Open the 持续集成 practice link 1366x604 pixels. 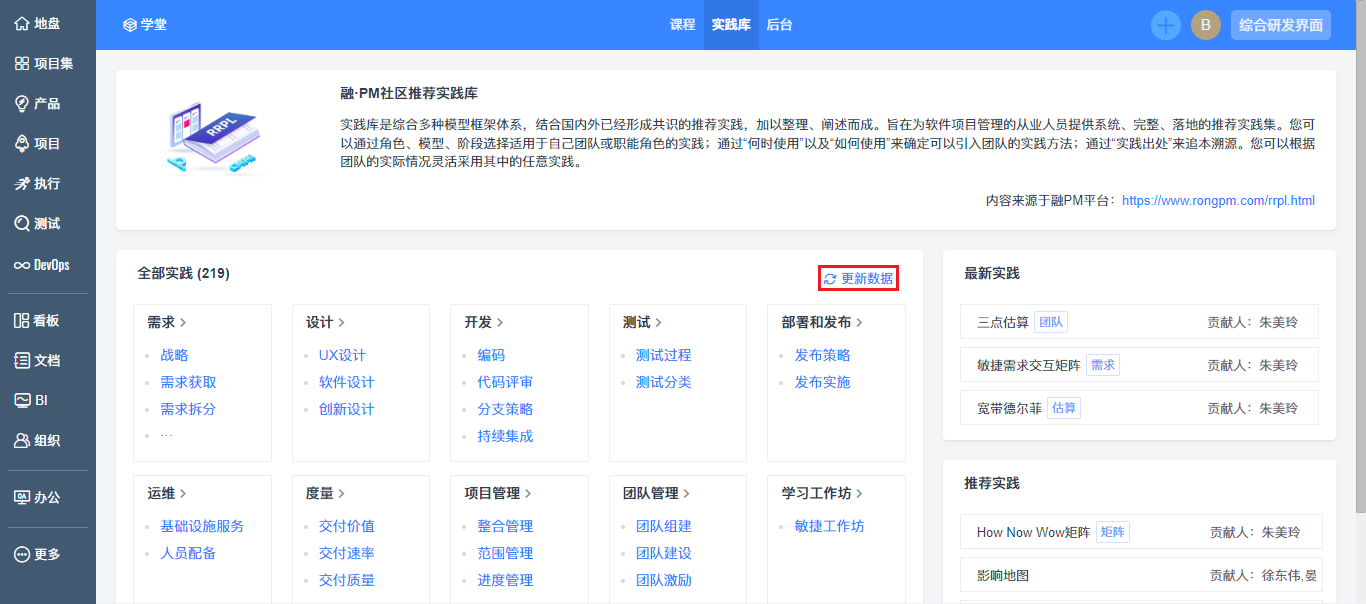pyautogui.click(x=505, y=436)
